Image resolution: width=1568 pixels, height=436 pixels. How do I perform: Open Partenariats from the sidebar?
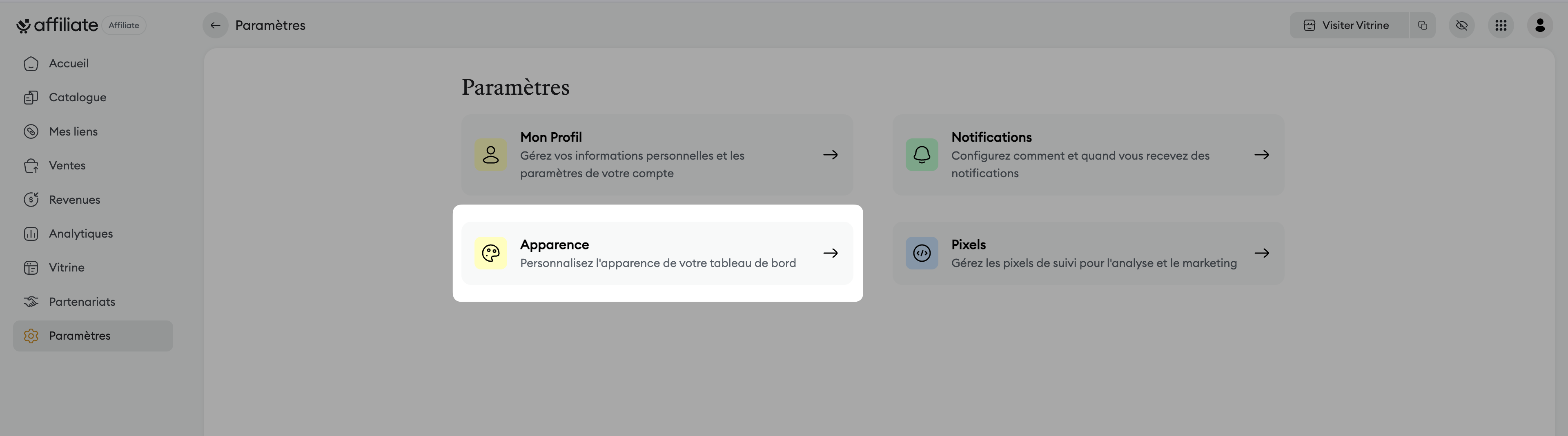pyautogui.click(x=82, y=302)
